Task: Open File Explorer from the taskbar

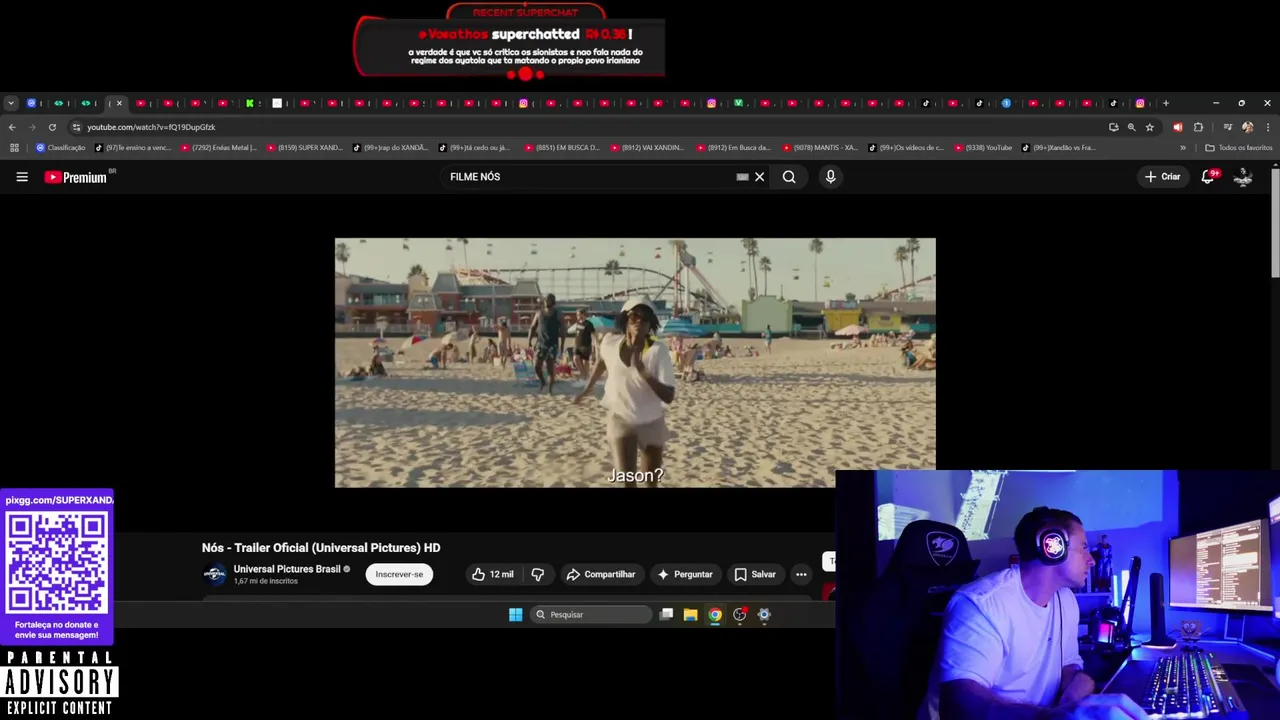Action: click(690, 615)
